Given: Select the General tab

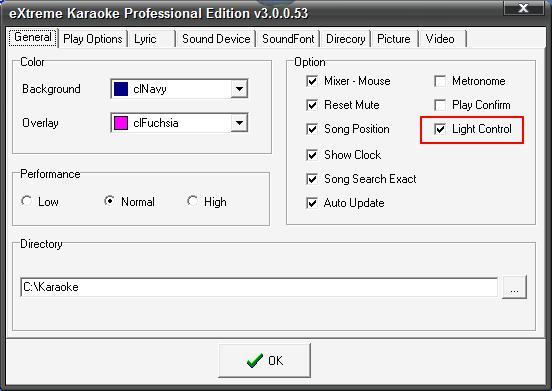Looking at the screenshot, I should pos(33,37).
